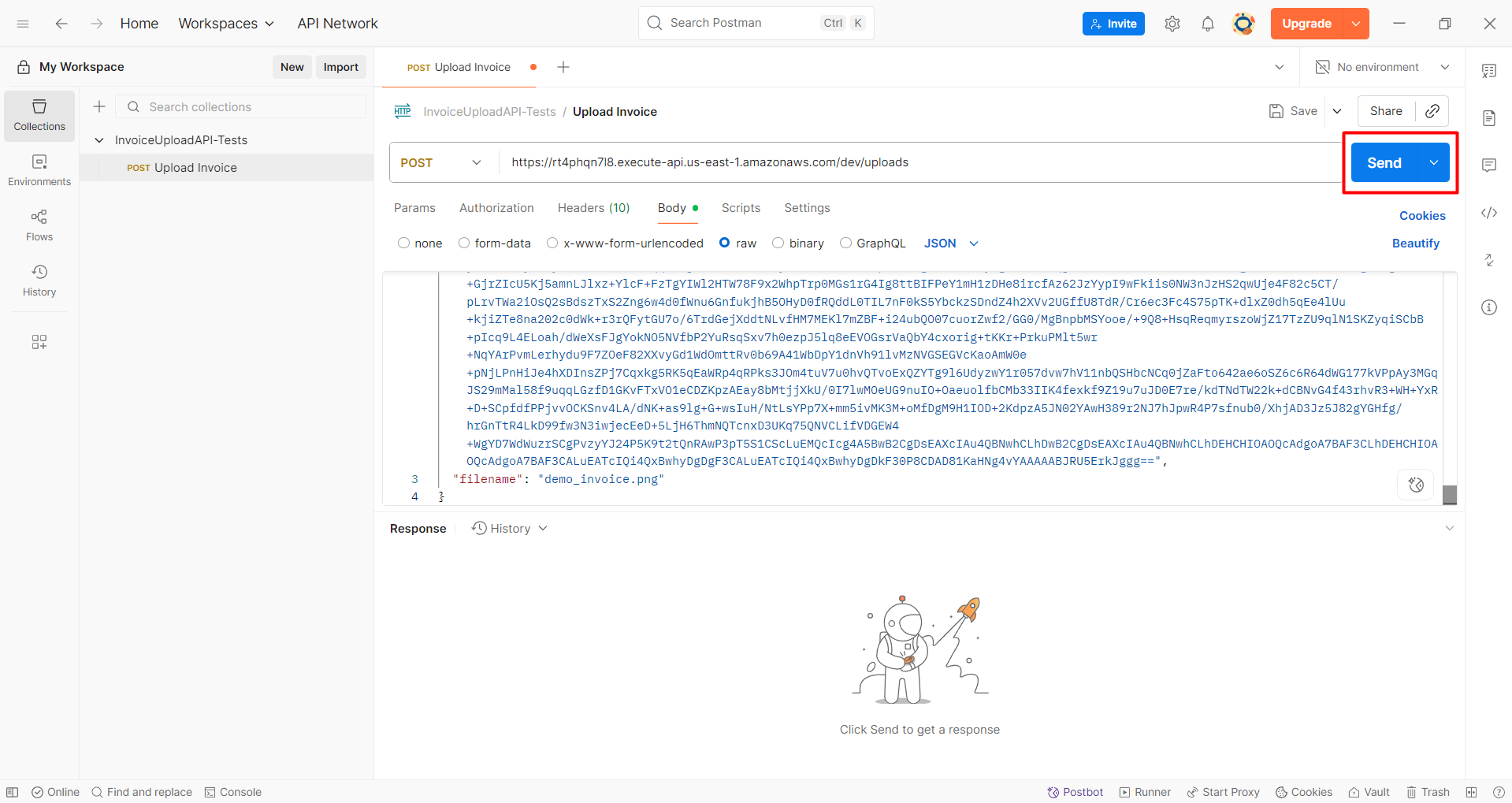Switch to the Authorization tab
The height and width of the screenshot is (803, 1512).
point(496,207)
